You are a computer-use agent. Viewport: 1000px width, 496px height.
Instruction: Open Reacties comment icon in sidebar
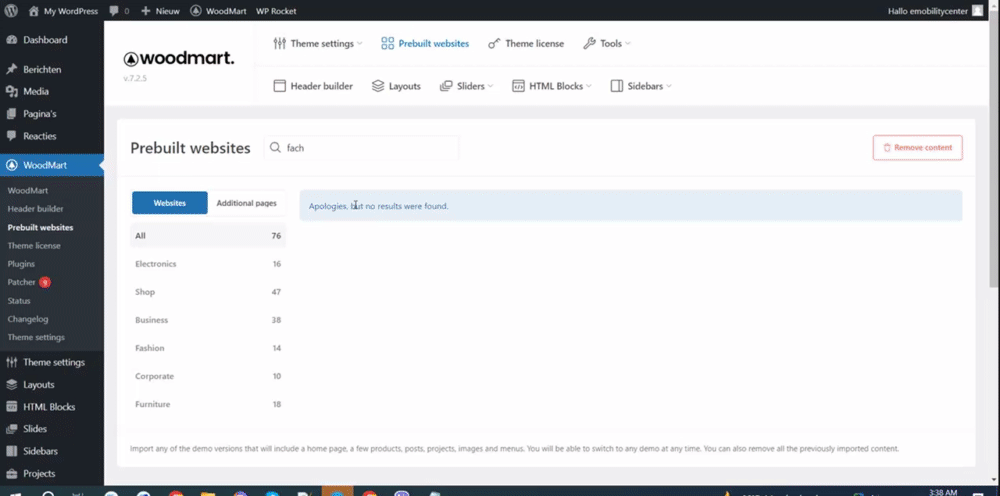(11, 136)
